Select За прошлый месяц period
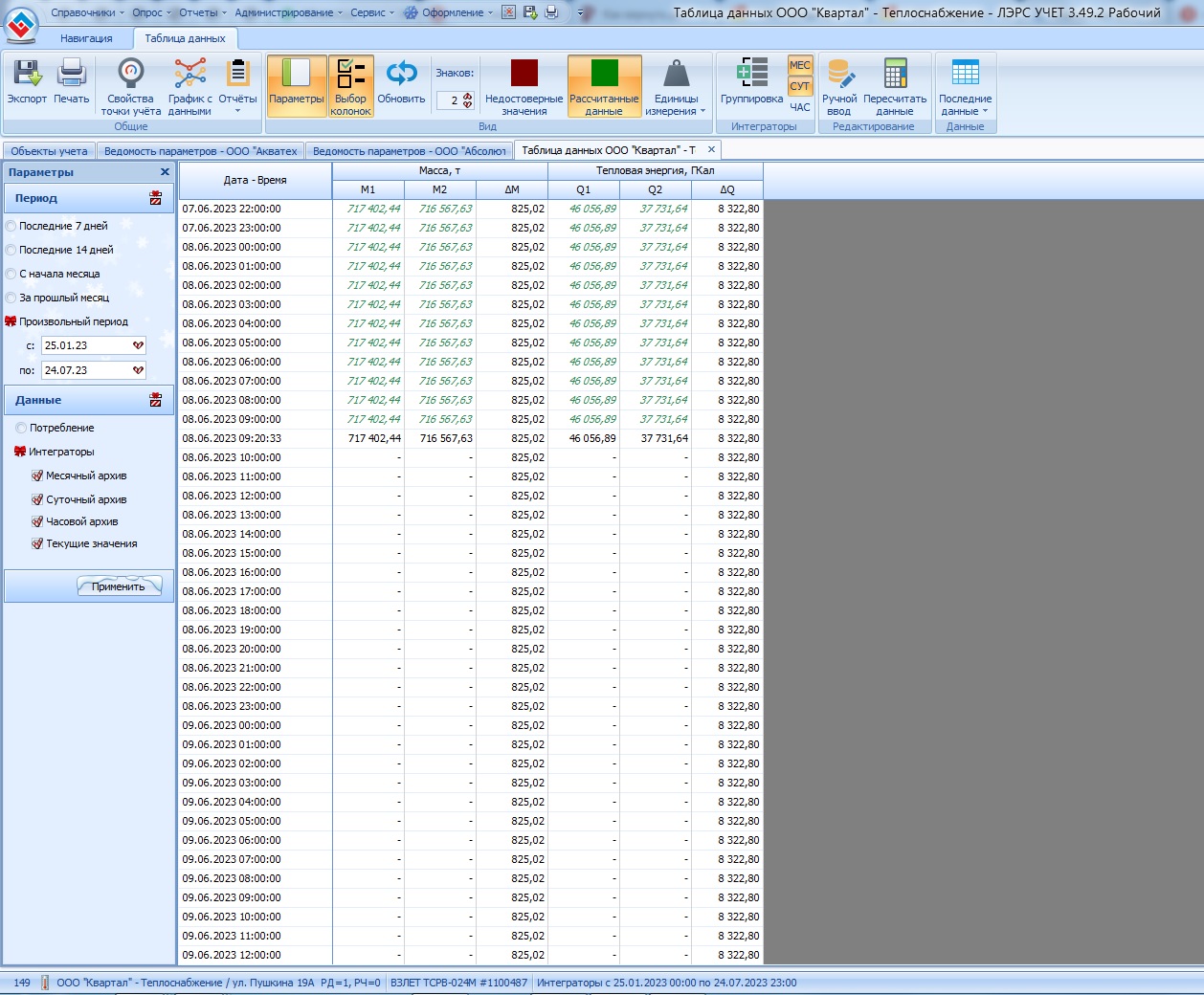1204x995 pixels. point(57,298)
